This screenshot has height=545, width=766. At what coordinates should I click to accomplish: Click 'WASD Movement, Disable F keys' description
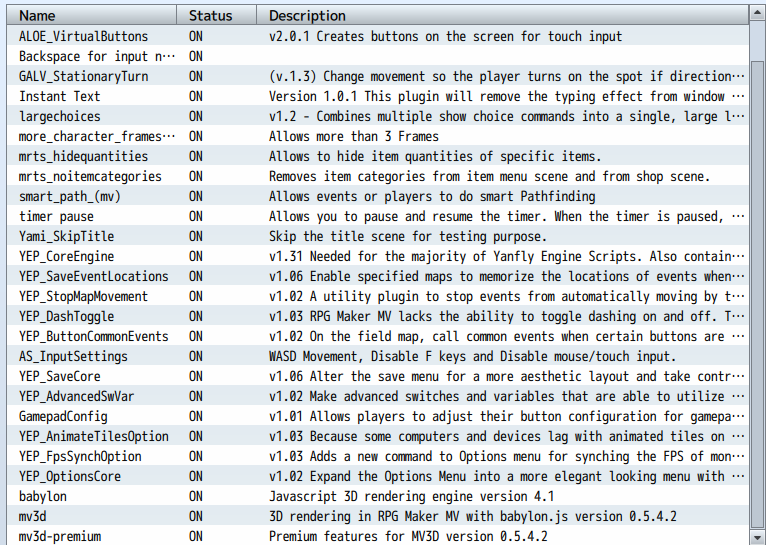click(472, 357)
